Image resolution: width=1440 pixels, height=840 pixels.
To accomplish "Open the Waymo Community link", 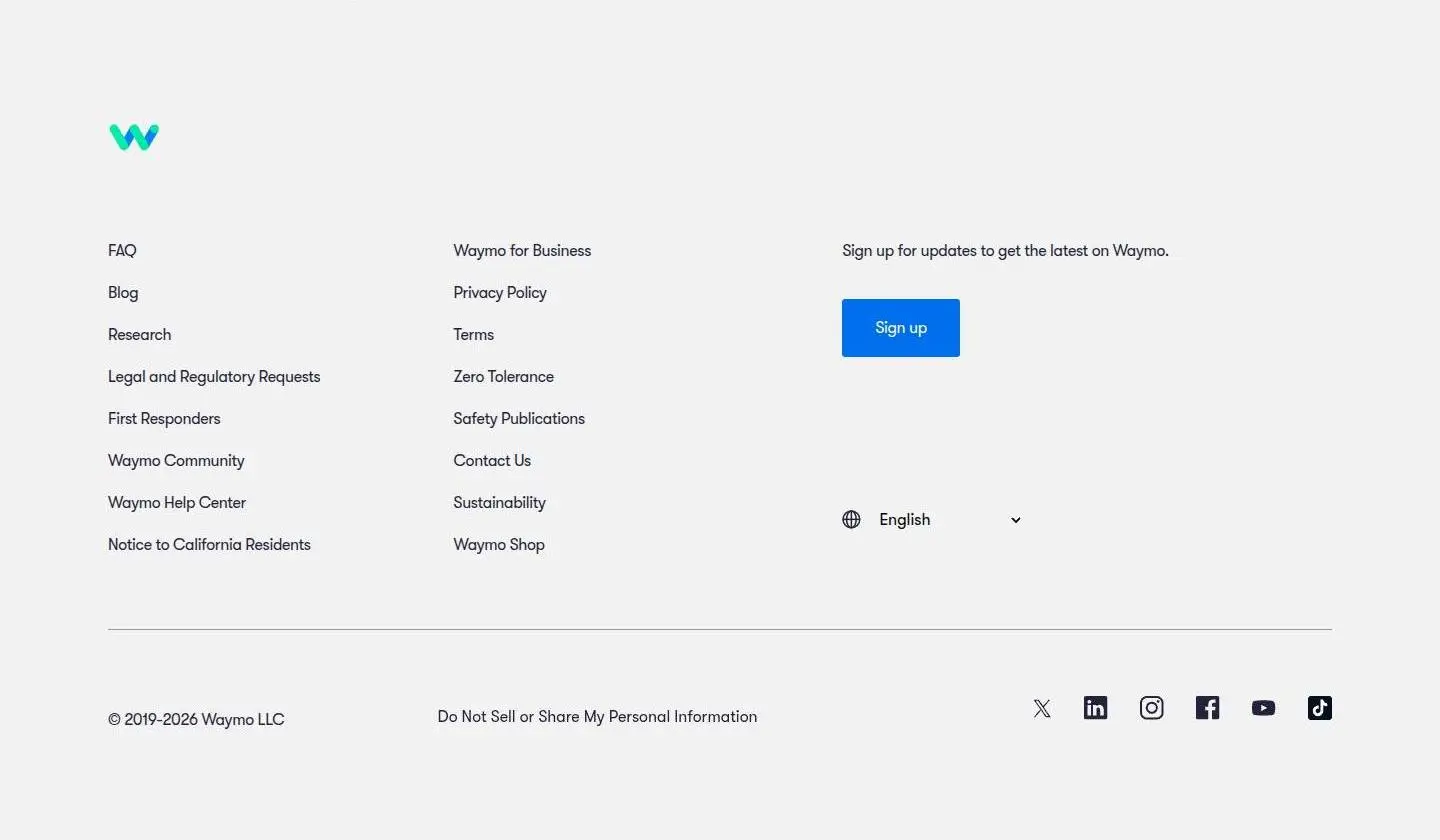I will pyautogui.click(x=176, y=461).
